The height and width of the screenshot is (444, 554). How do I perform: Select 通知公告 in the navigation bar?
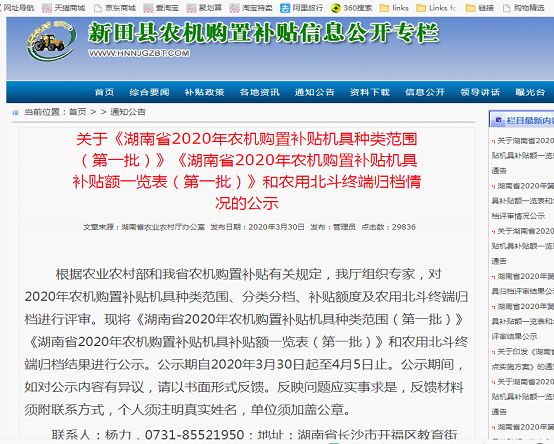314,92
